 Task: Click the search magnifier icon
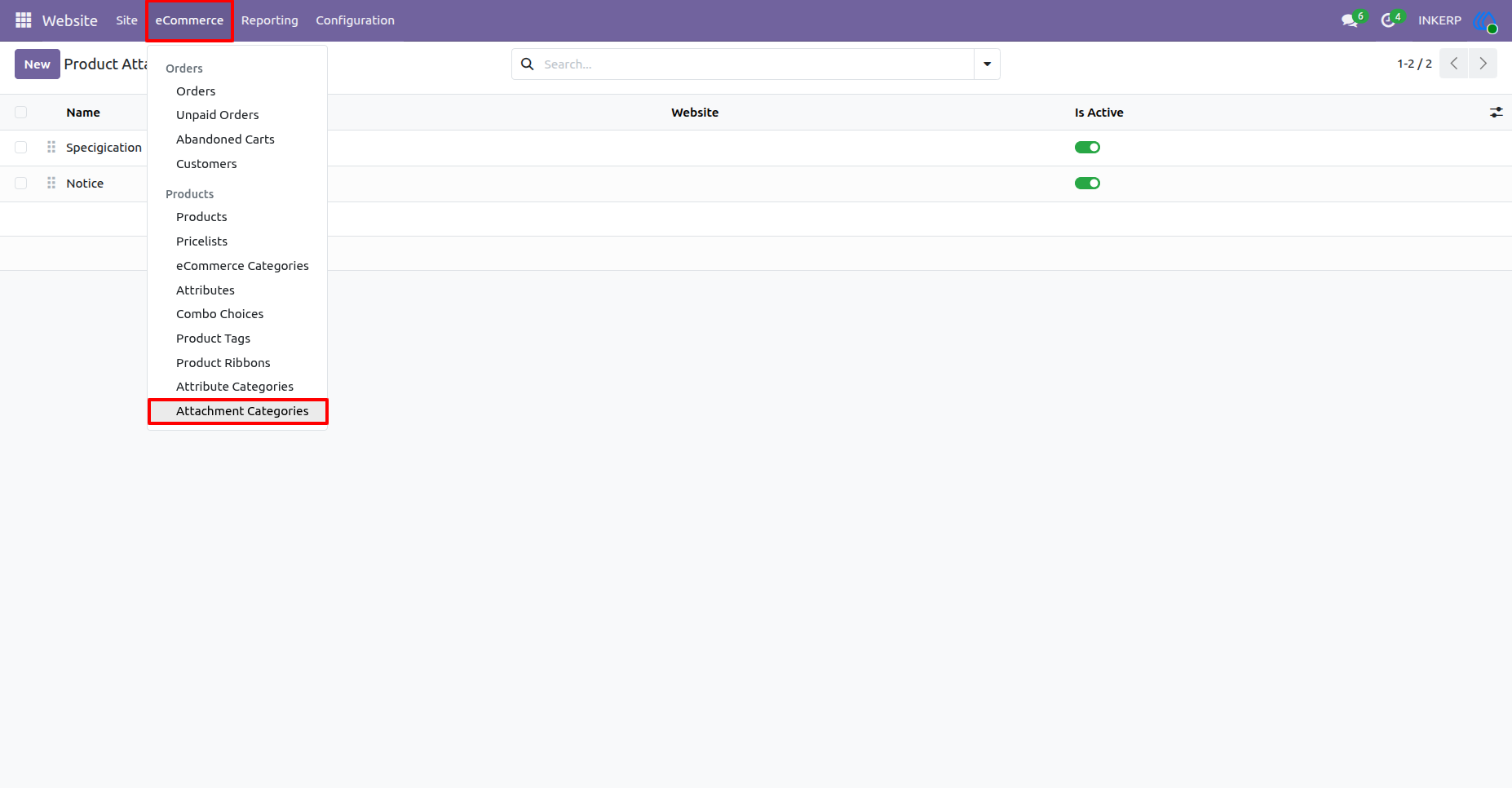[528, 64]
